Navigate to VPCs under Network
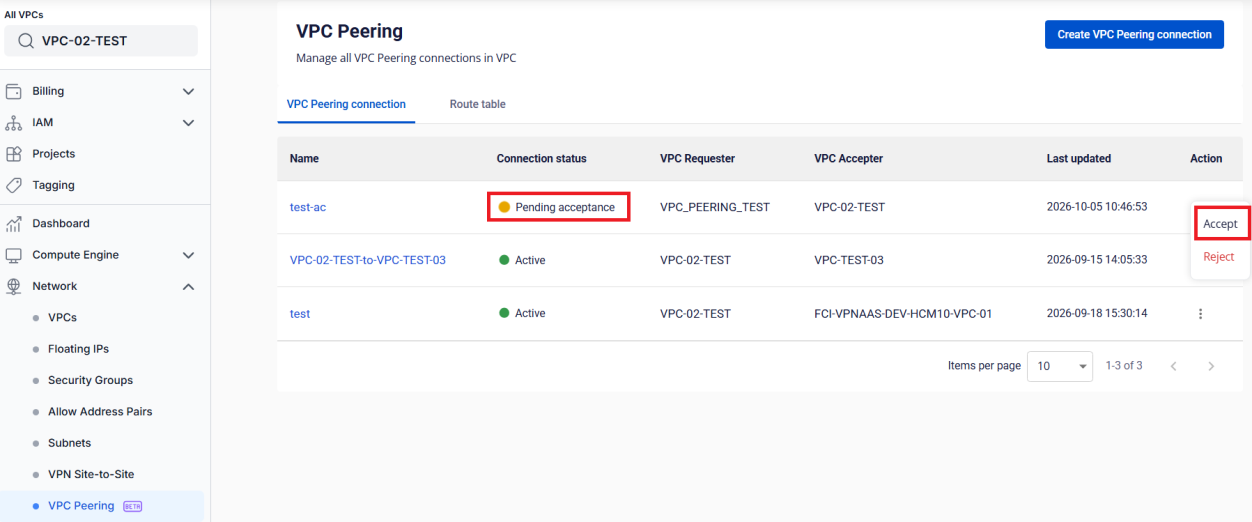This screenshot has width=1252, height=522. click(62, 318)
